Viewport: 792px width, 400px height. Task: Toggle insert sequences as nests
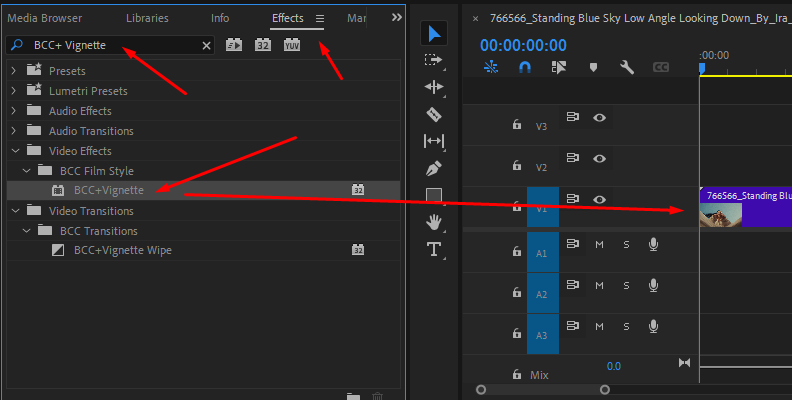[490, 67]
